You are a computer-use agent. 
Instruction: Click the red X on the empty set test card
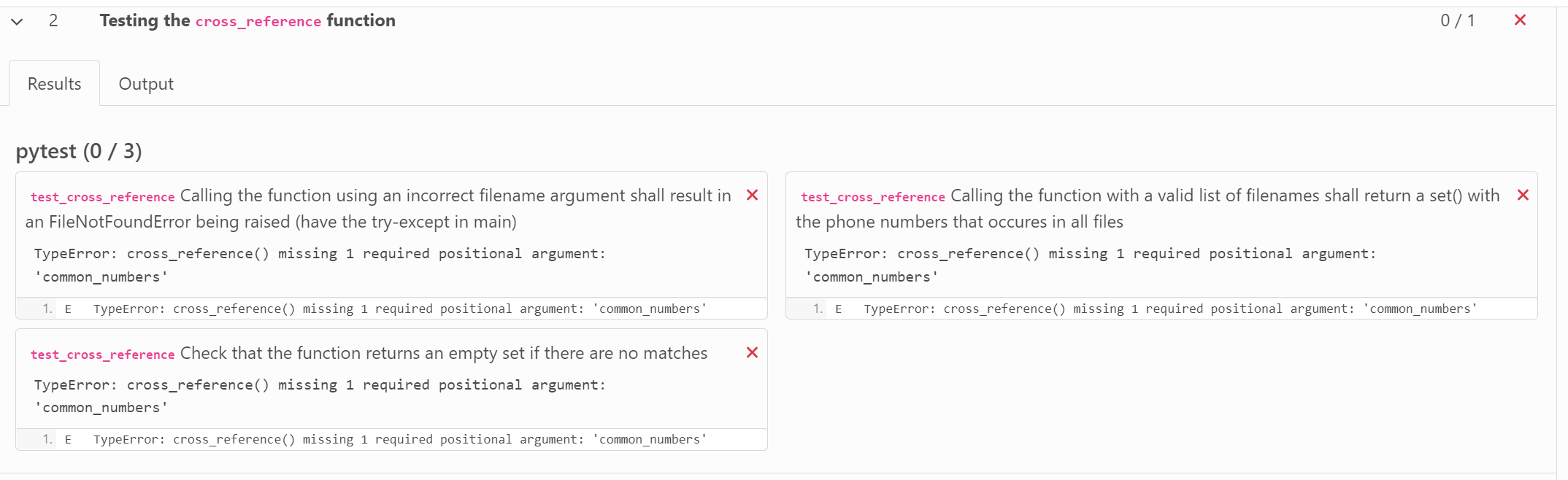(752, 352)
